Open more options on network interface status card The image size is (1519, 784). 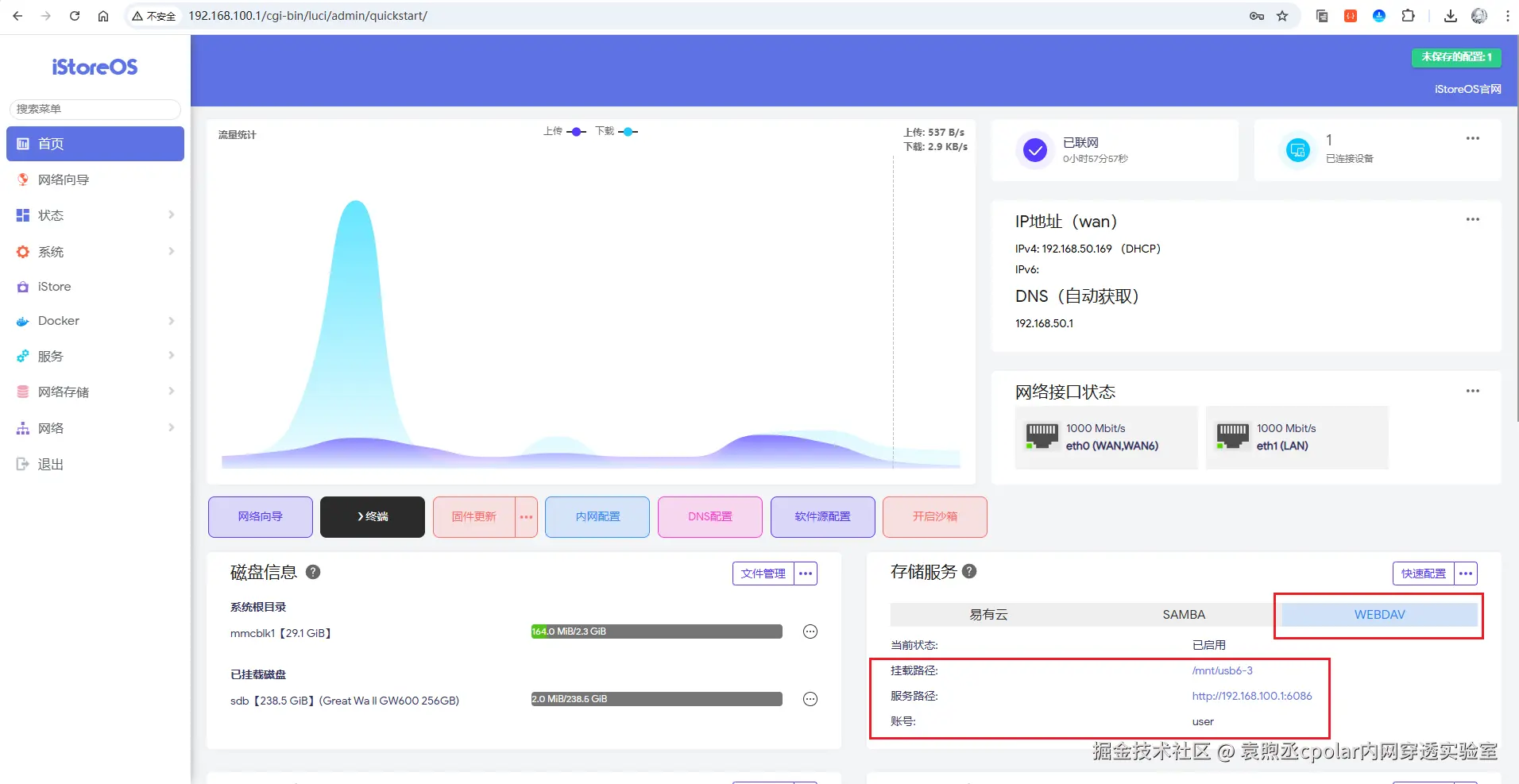[x=1473, y=391]
